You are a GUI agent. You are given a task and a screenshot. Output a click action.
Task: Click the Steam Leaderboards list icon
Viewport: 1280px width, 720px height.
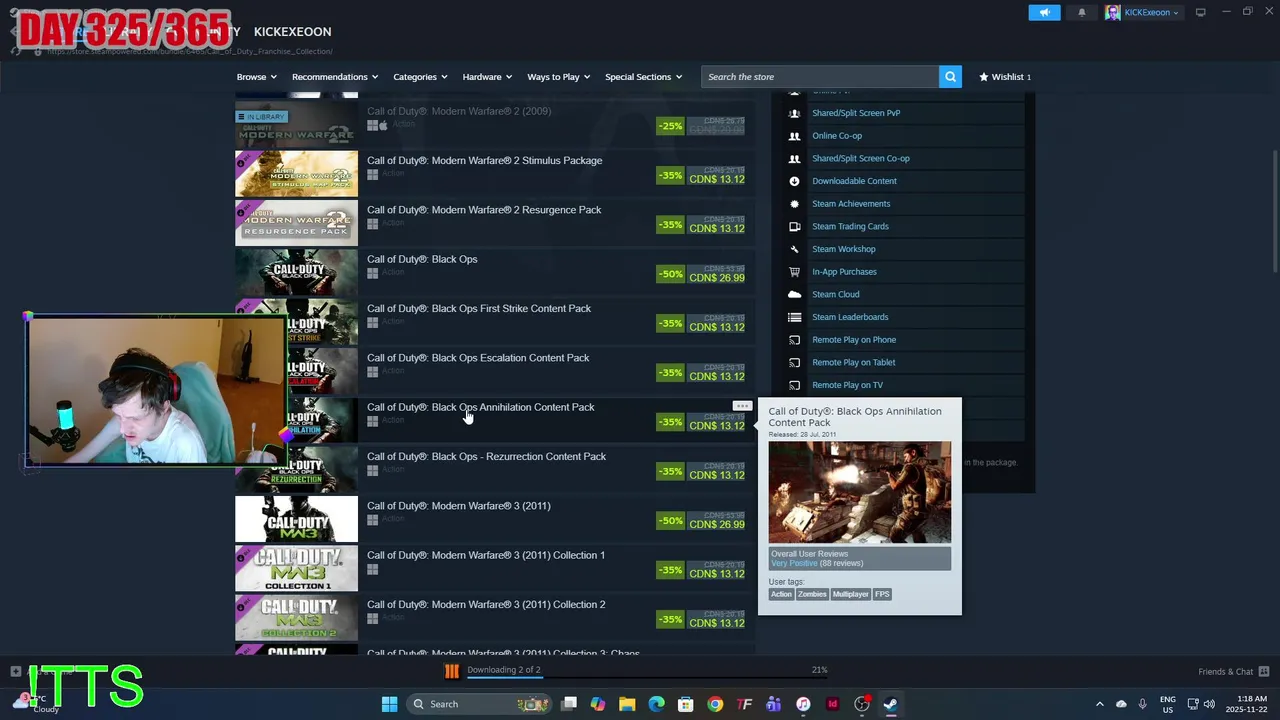(x=794, y=317)
